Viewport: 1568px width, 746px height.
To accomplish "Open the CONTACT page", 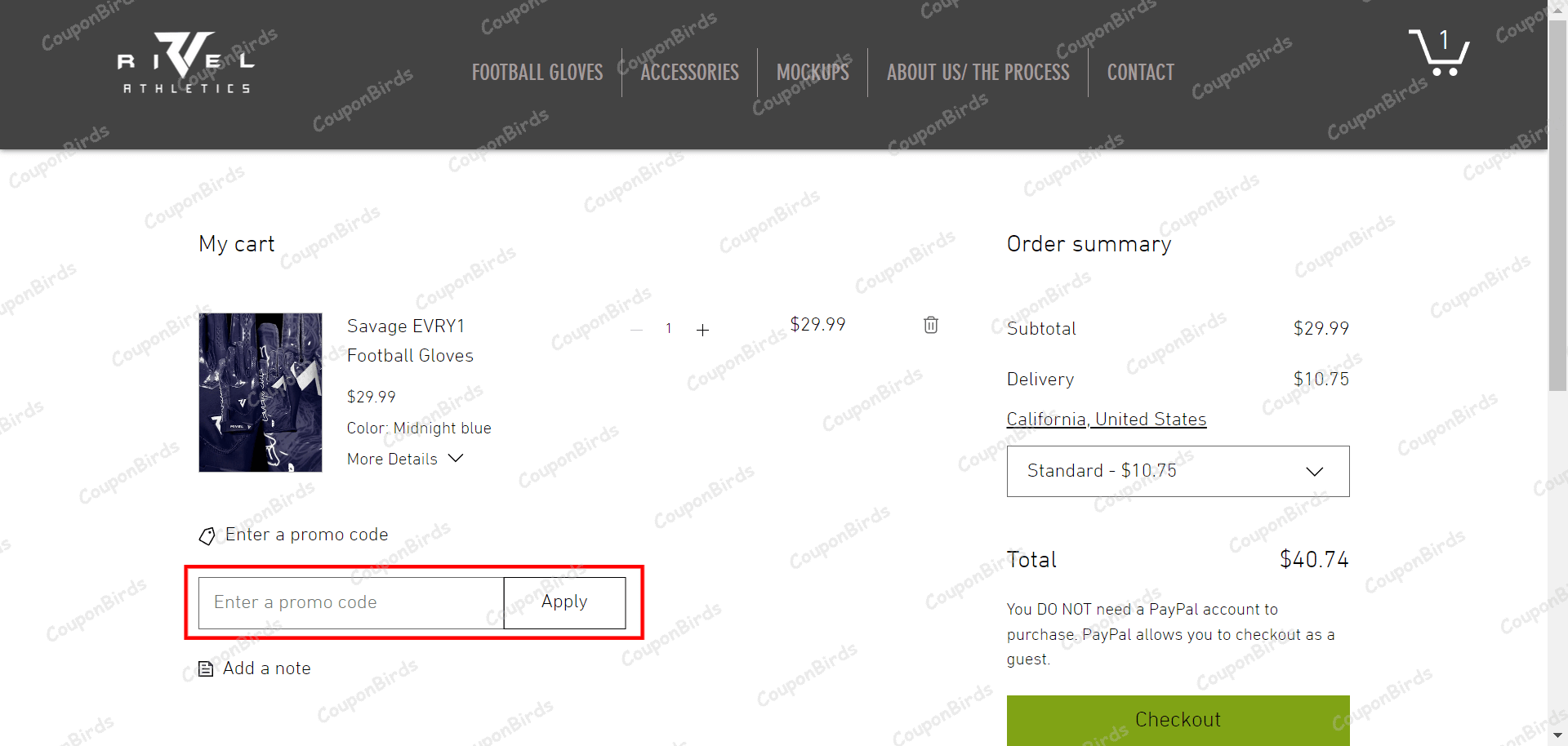I will (x=1140, y=72).
